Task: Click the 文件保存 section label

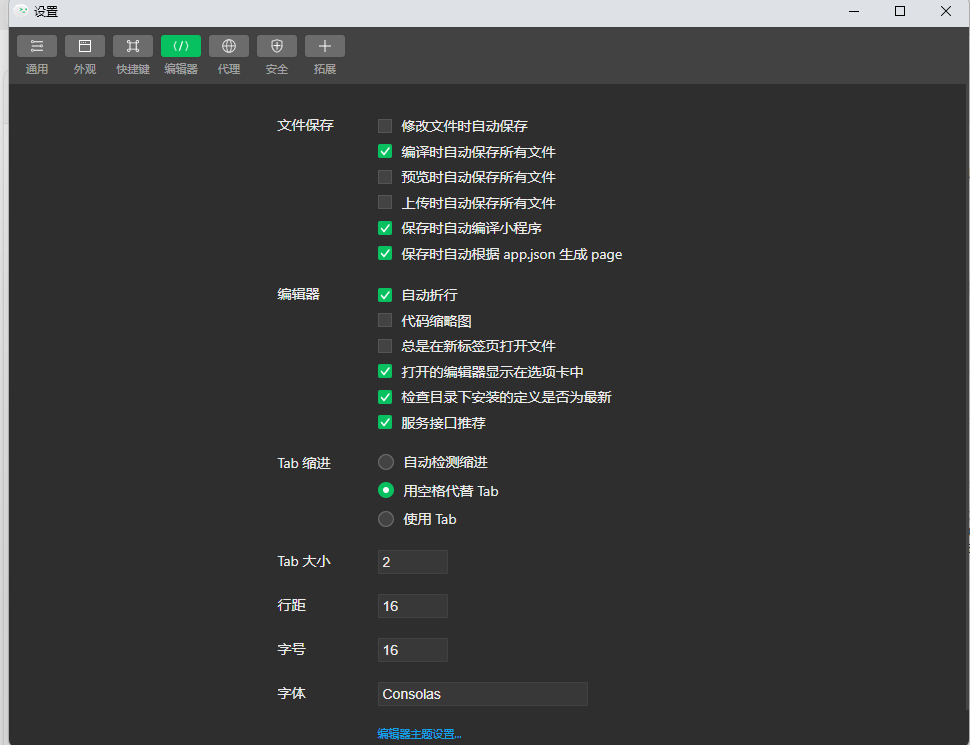Action: (x=306, y=126)
